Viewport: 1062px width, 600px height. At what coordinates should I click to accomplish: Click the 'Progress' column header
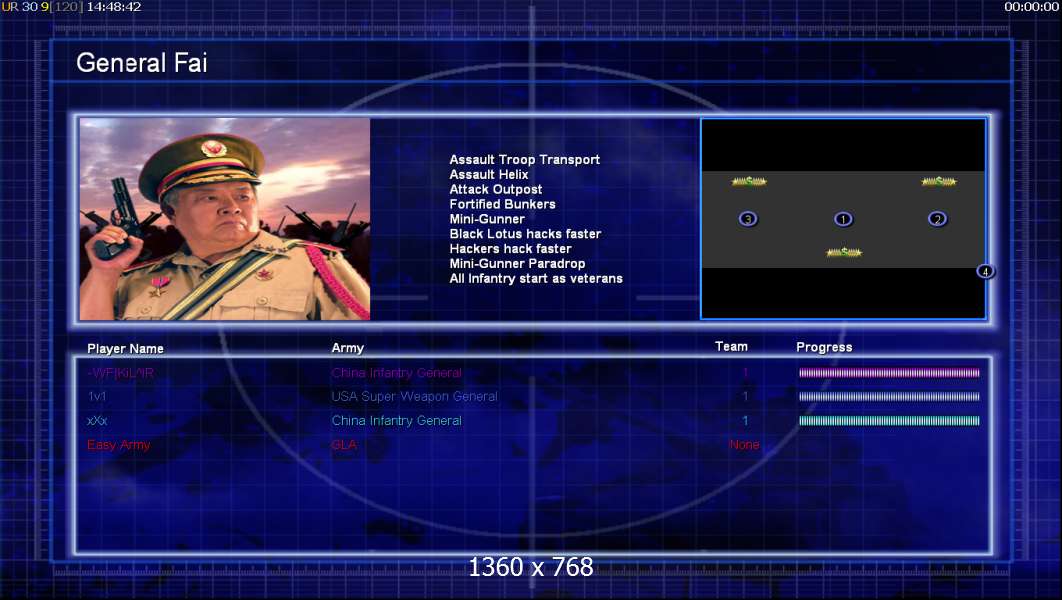click(x=824, y=347)
